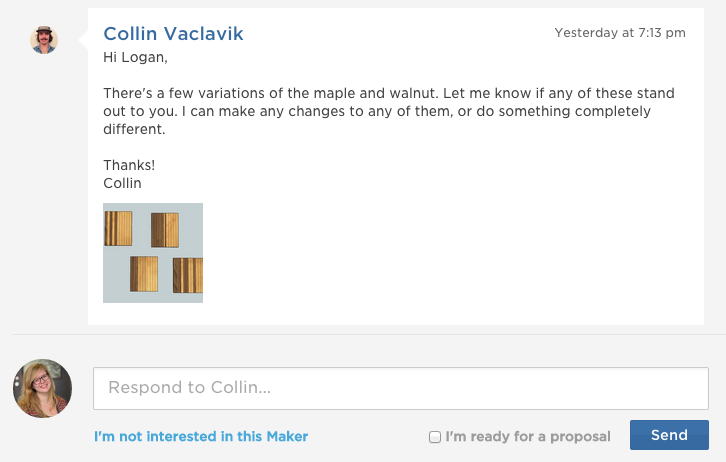Image resolution: width=726 pixels, height=462 pixels.
Task: Focus the 'Respond to Collin...' text field
Action: tap(401, 388)
